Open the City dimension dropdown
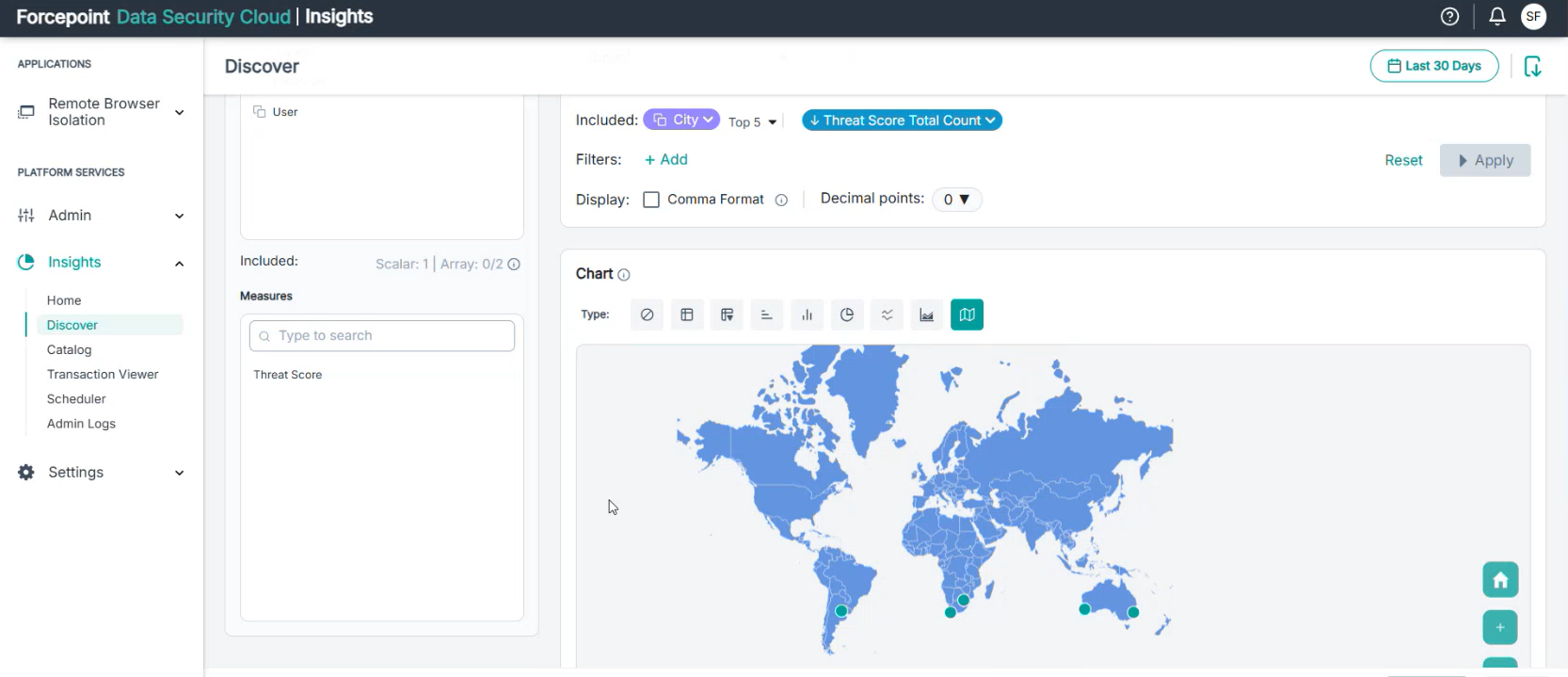The height and width of the screenshot is (677, 1568). (682, 120)
